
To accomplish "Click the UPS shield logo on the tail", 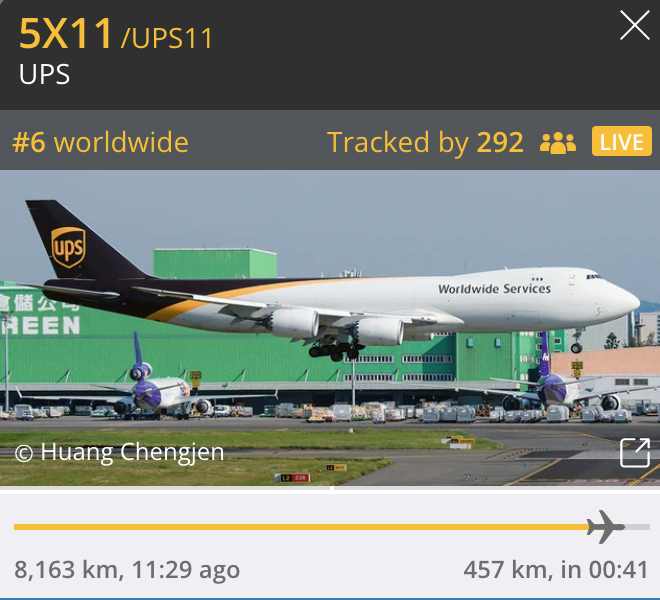I will click(x=68, y=247).
